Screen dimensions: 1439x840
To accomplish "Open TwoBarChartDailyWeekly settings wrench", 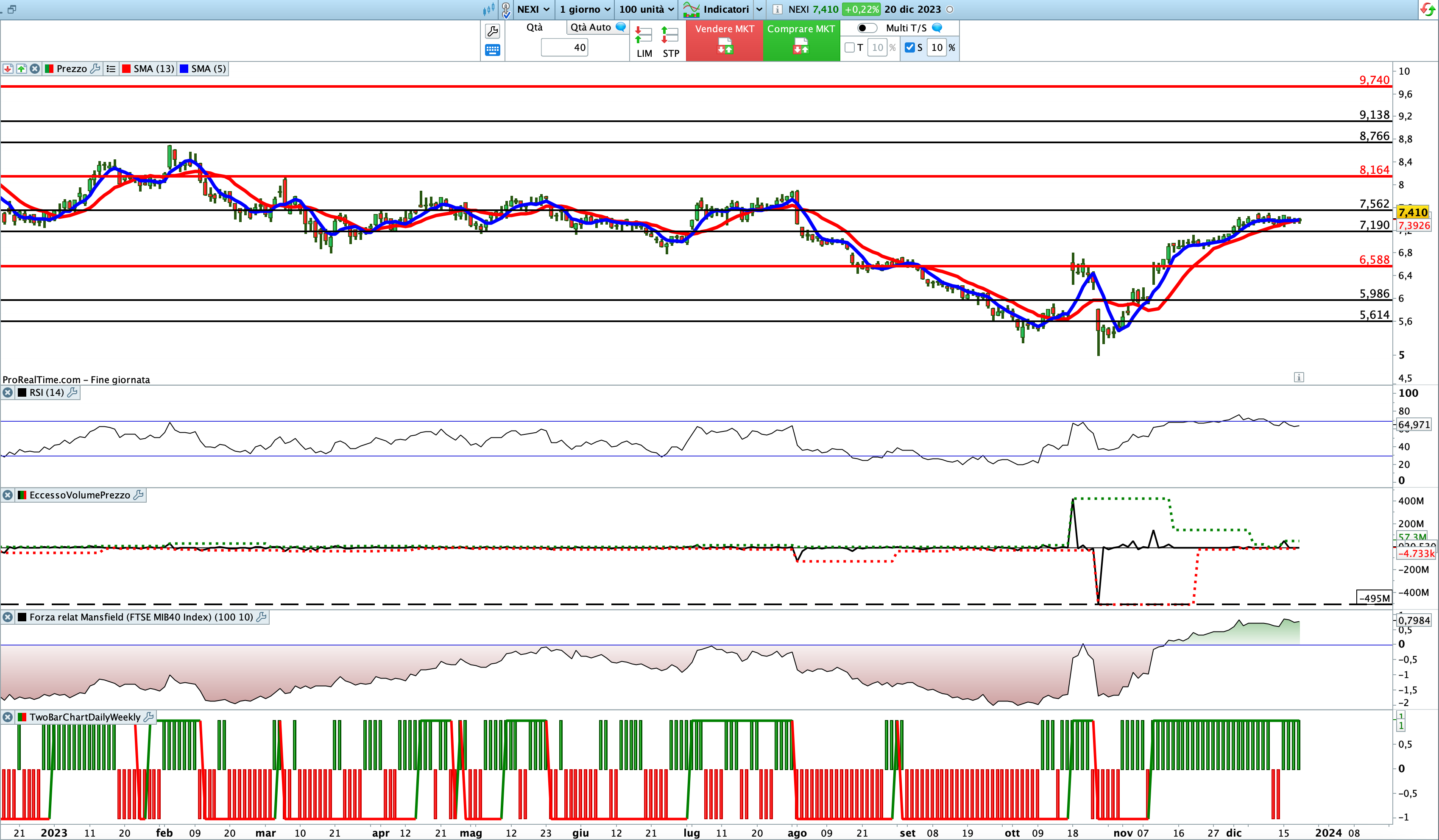I will (x=148, y=717).
